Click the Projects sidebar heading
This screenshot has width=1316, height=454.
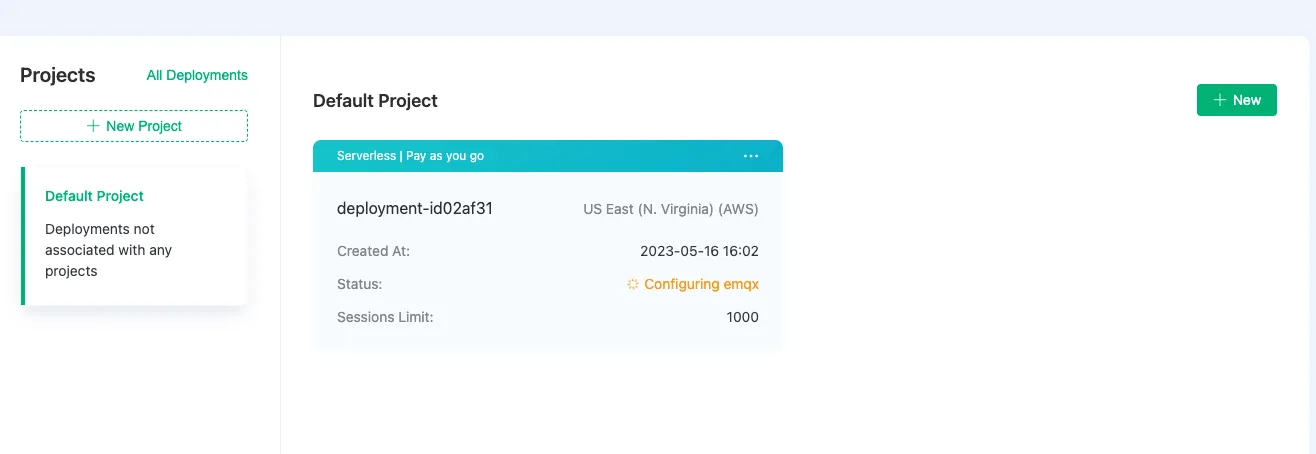click(x=58, y=75)
